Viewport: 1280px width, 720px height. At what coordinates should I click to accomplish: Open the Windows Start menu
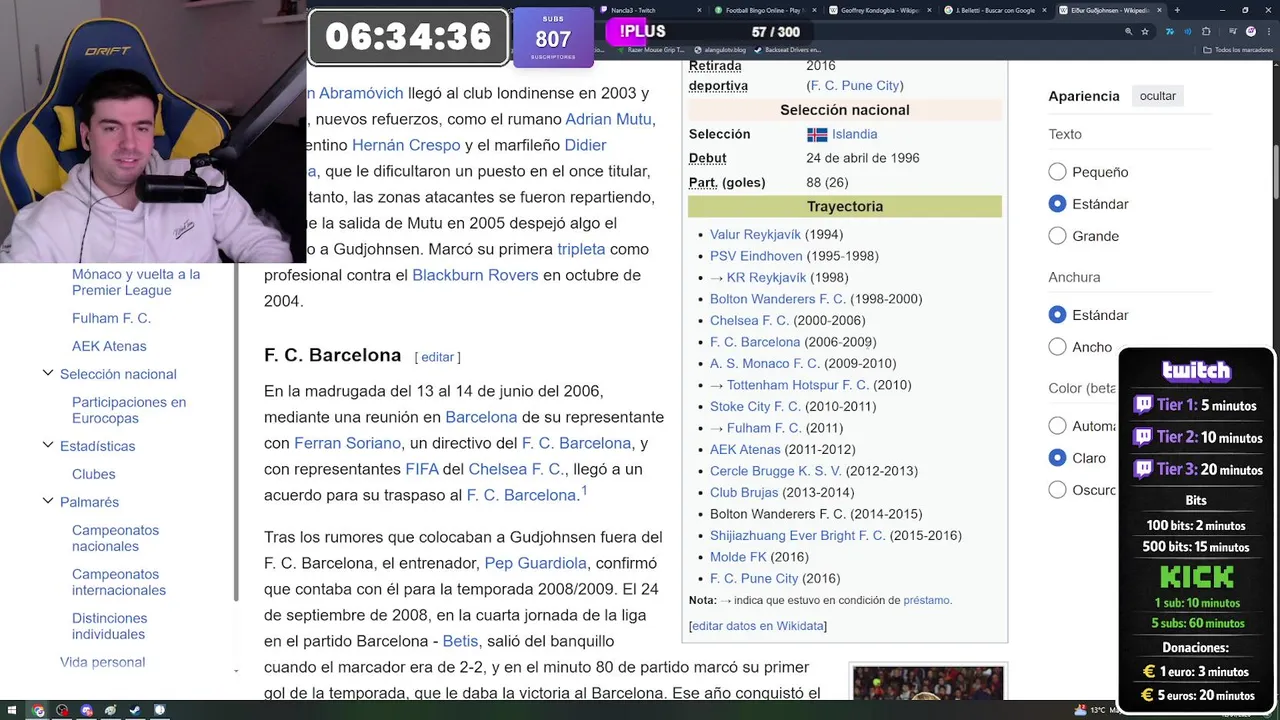(x=12, y=711)
